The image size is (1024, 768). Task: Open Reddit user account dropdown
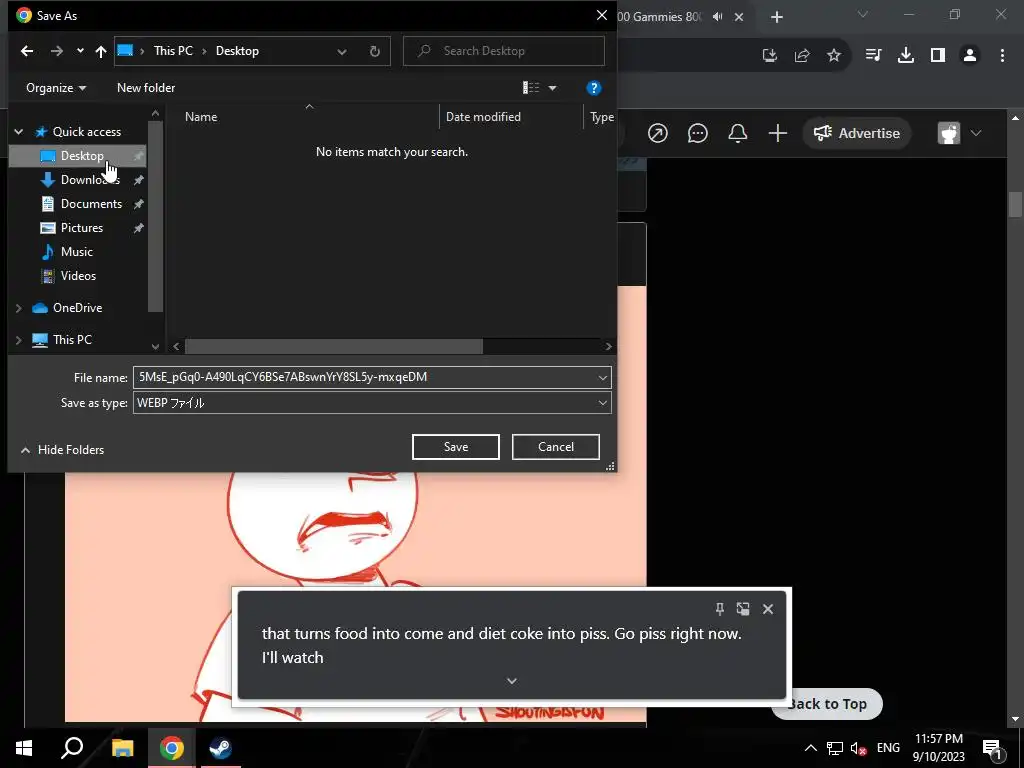point(960,133)
